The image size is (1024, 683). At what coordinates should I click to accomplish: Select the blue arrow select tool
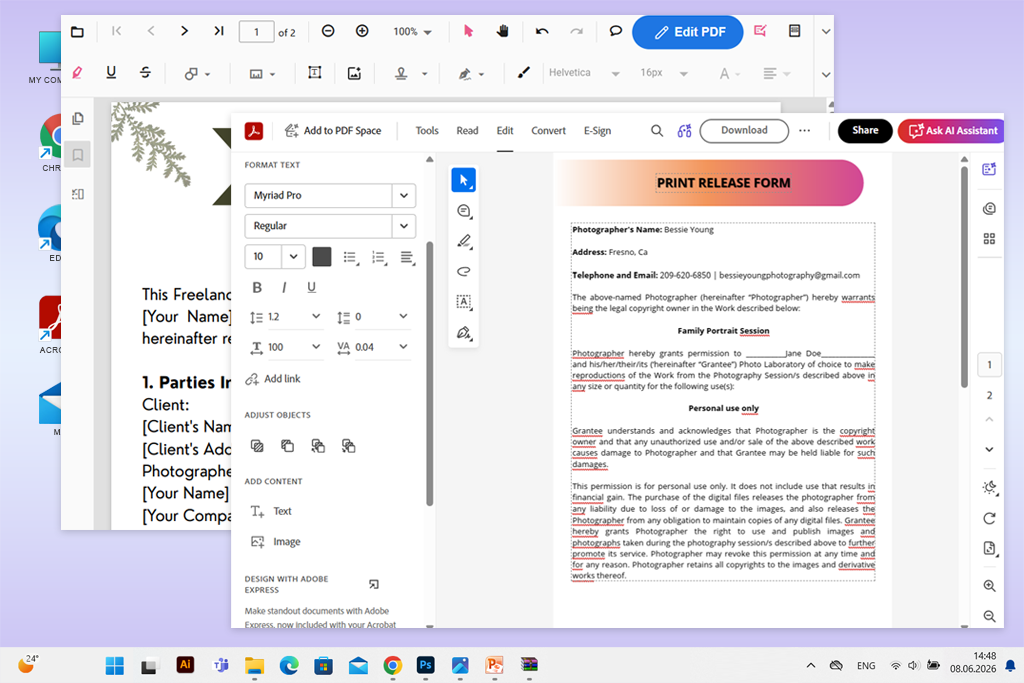point(464,180)
